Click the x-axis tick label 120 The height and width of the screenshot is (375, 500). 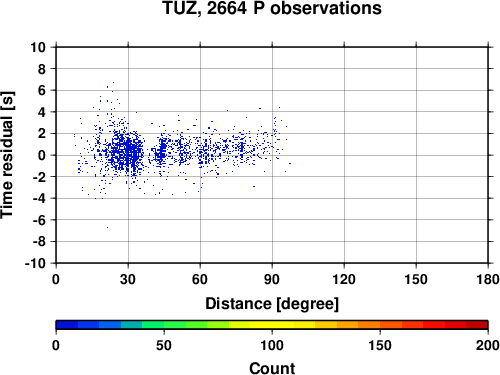click(344, 279)
